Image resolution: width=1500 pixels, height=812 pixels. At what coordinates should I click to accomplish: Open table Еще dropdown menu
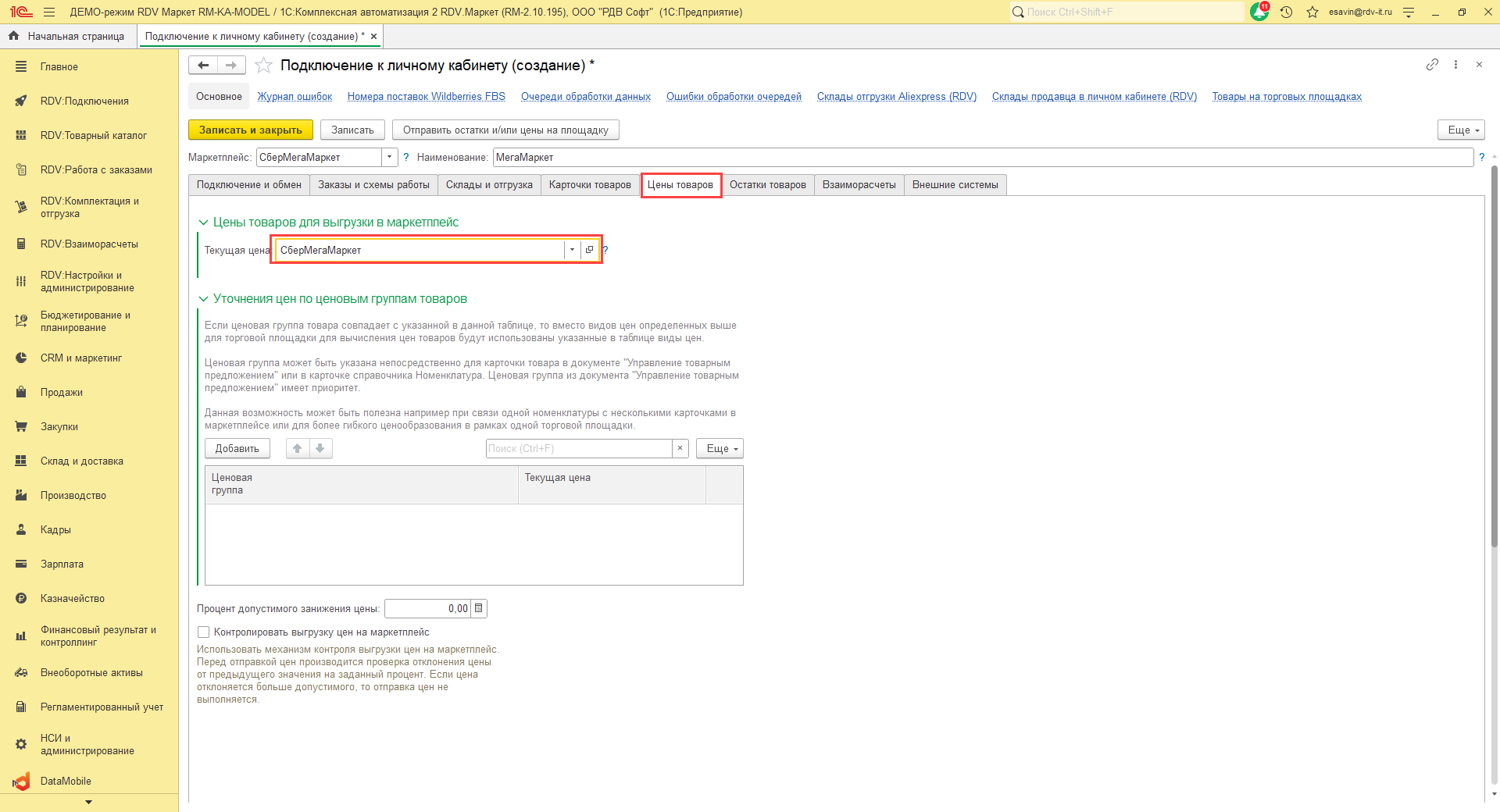click(x=720, y=448)
